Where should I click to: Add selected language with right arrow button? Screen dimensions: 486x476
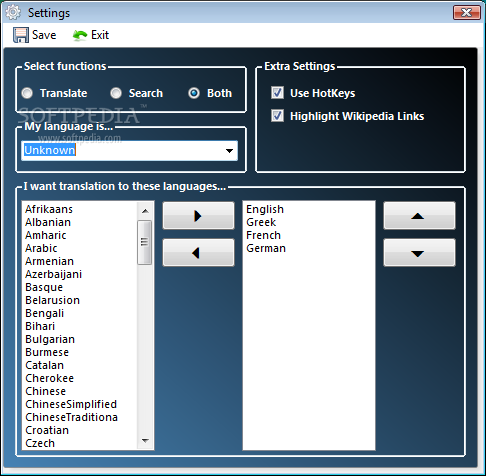tap(198, 216)
